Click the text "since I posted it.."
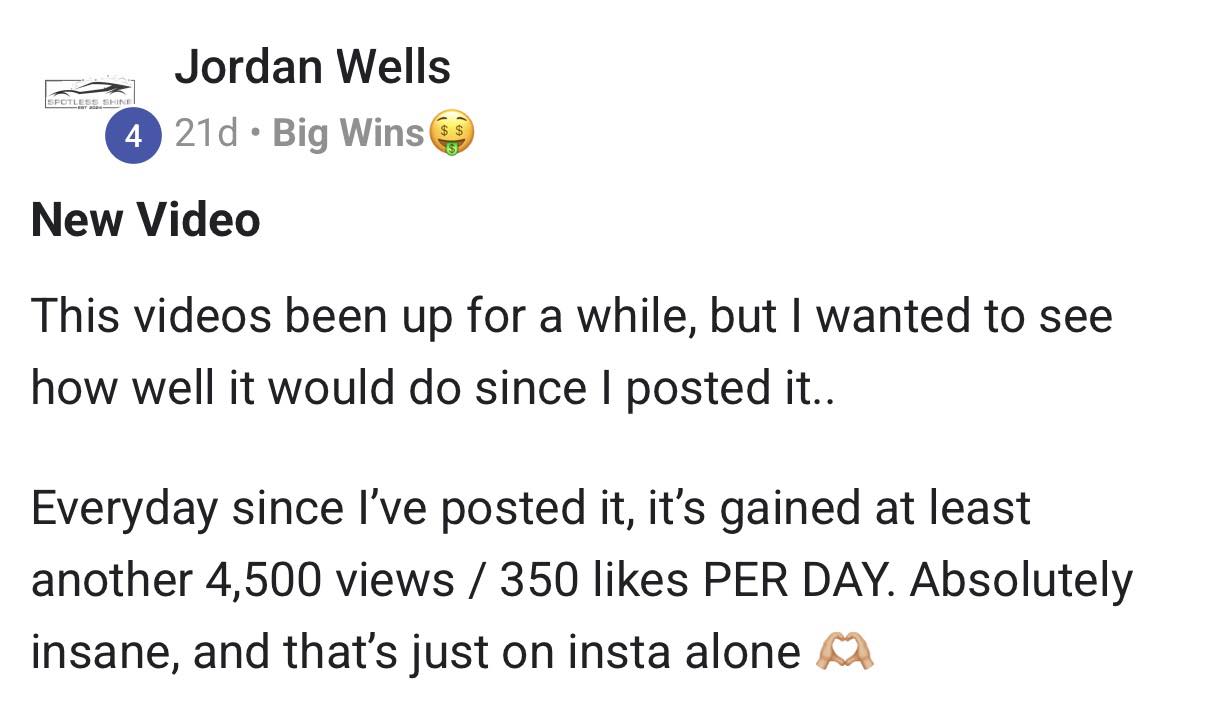The height and width of the screenshot is (713, 1206). (655, 389)
